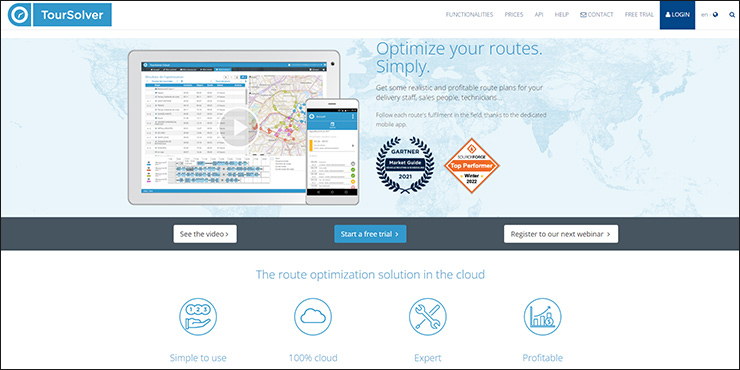Click the See the video button
Viewport: 740px width, 370px height.
pos(205,234)
